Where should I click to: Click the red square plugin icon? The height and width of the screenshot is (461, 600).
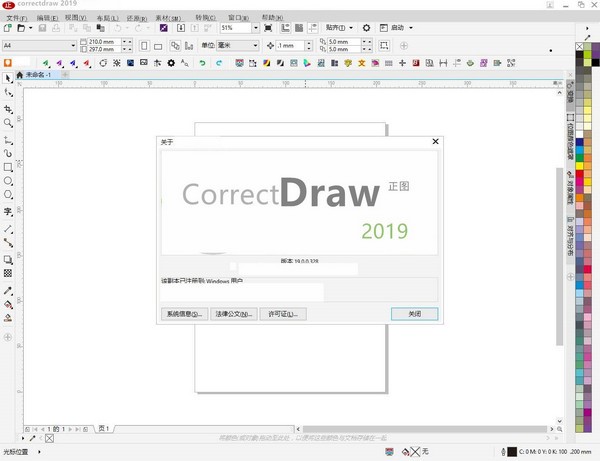click(416, 63)
